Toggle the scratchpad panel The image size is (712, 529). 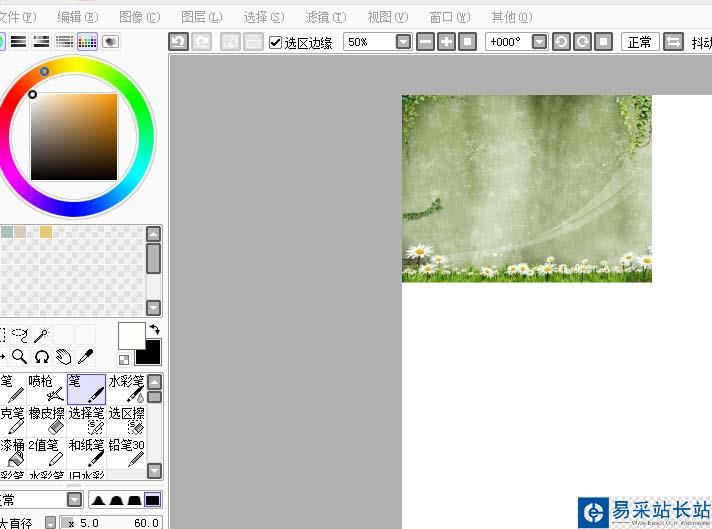[110, 42]
